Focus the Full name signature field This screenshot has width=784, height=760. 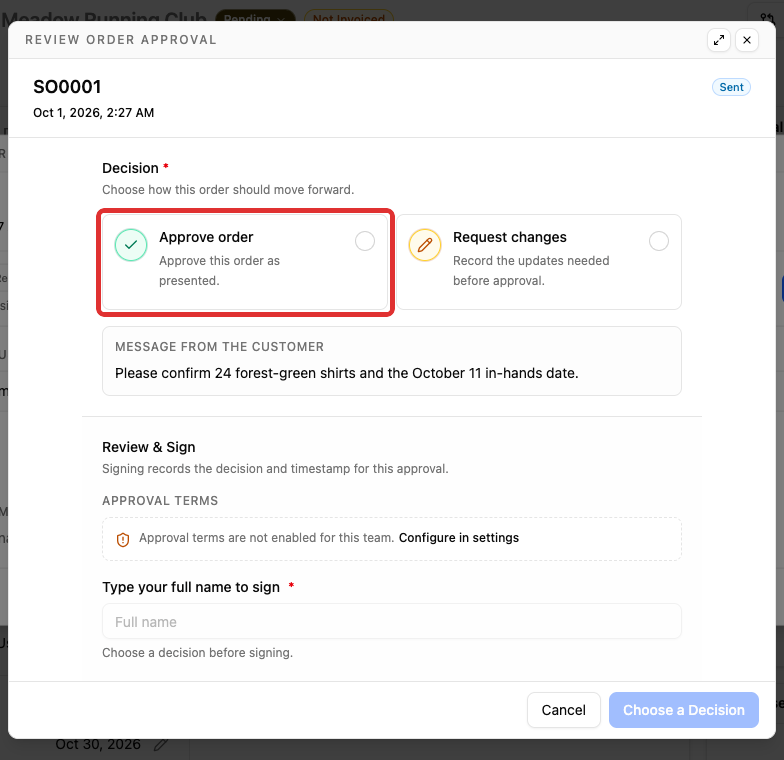(392, 621)
